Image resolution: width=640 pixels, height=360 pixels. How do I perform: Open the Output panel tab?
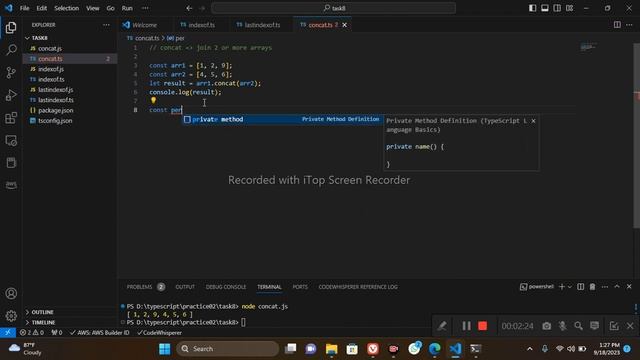pyautogui.click(x=185, y=287)
